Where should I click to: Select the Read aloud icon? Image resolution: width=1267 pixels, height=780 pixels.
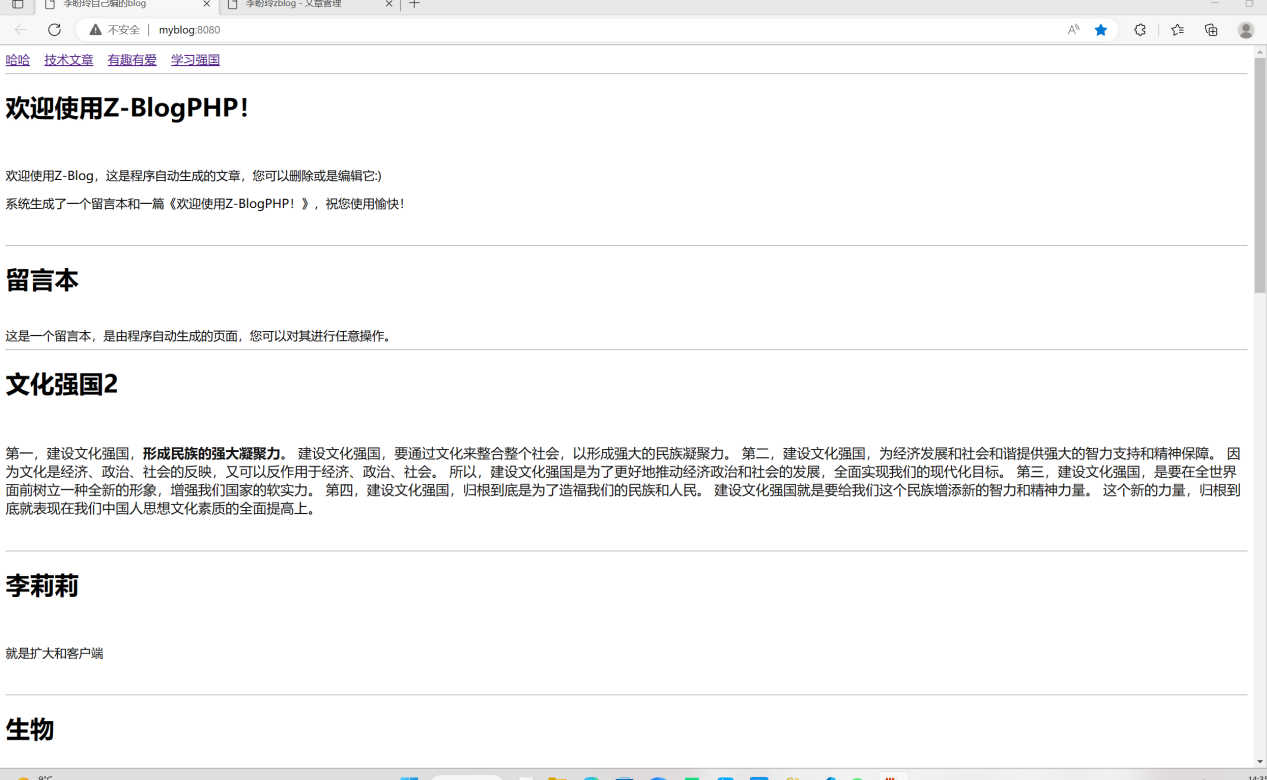coord(1075,30)
